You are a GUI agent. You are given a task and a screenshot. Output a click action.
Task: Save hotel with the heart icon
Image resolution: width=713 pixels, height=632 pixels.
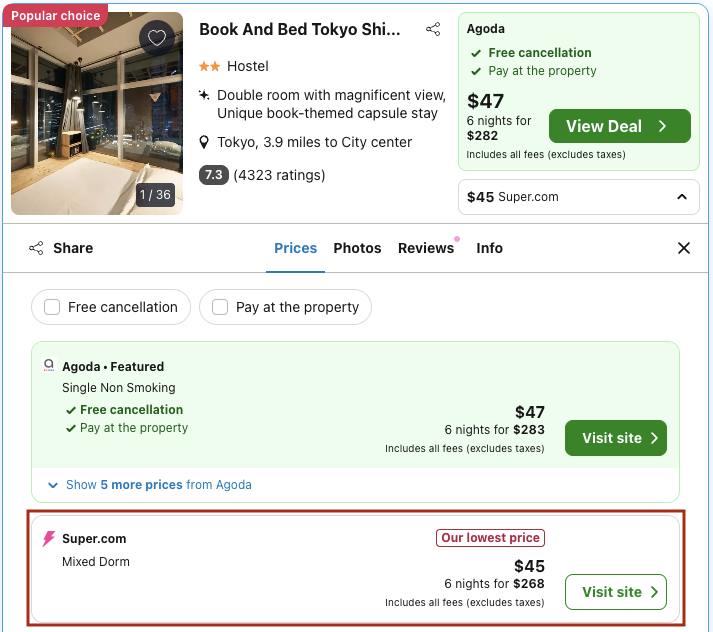tap(156, 39)
